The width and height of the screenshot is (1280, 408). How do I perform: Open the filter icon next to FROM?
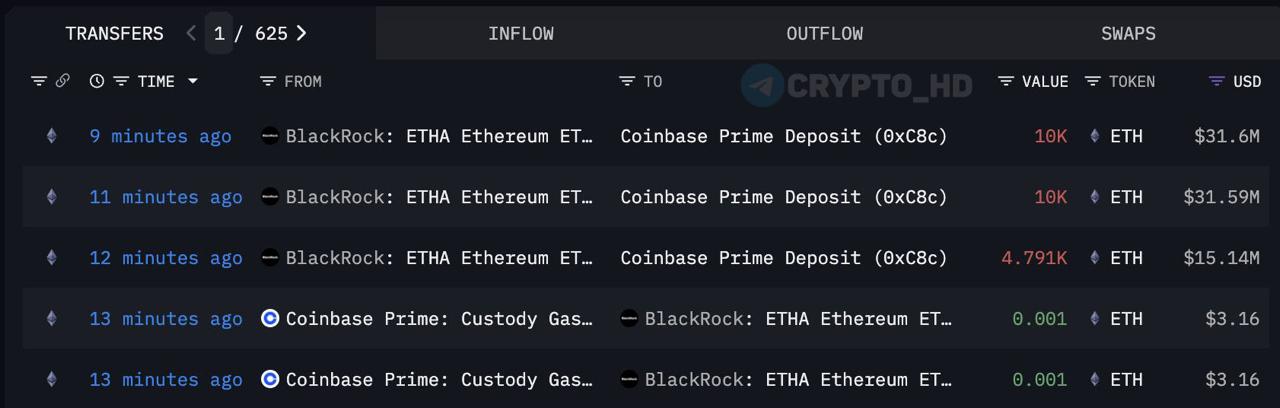pyautogui.click(x=267, y=81)
